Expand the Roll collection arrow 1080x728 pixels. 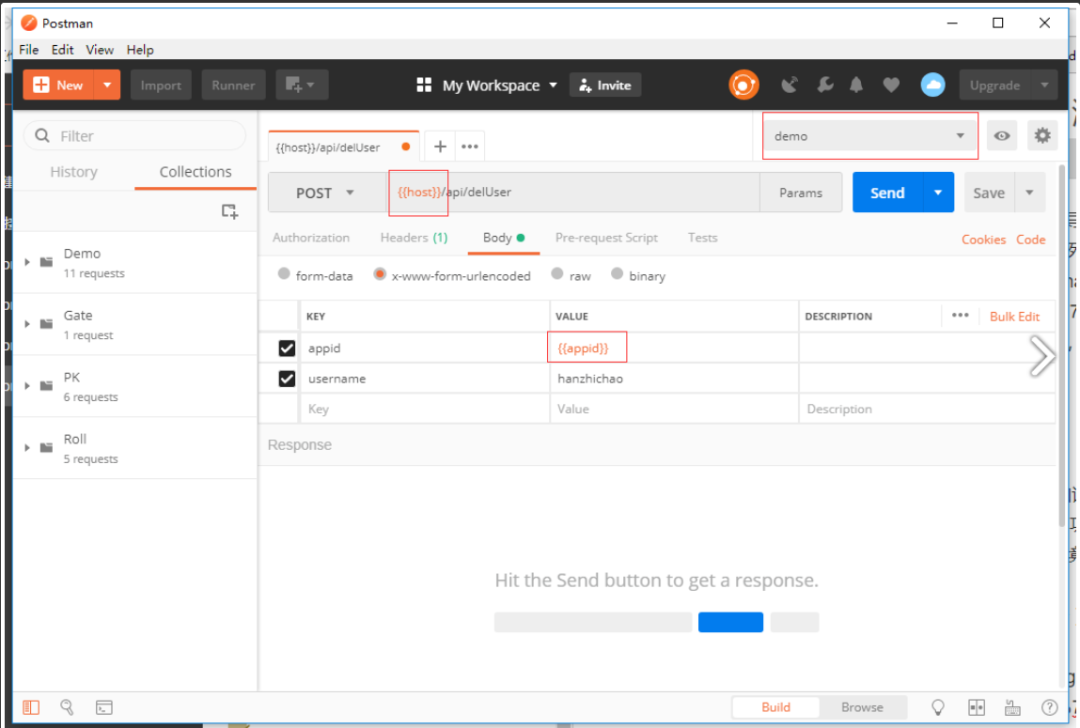point(27,448)
